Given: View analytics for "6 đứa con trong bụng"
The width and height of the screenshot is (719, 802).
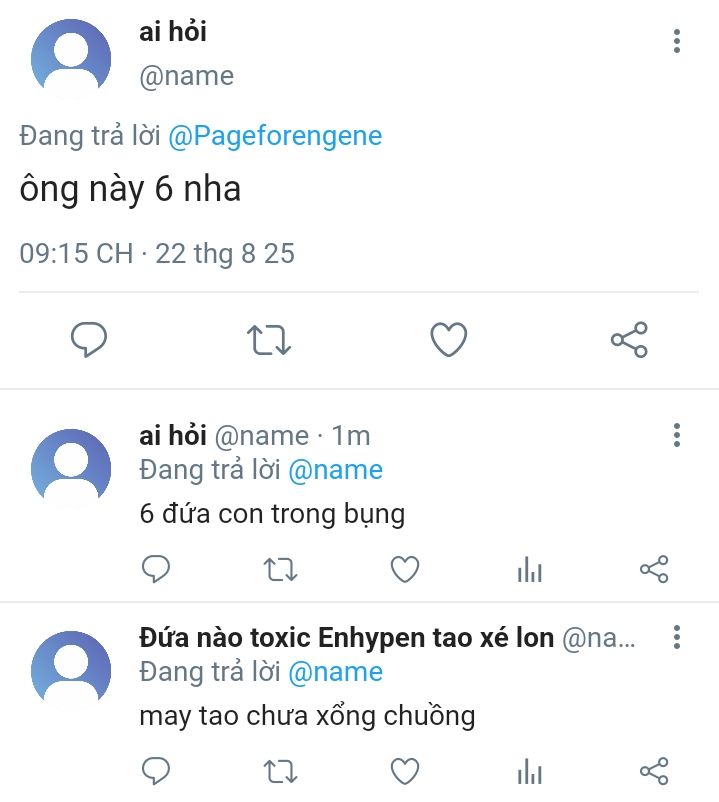Looking at the screenshot, I should point(529,570).
